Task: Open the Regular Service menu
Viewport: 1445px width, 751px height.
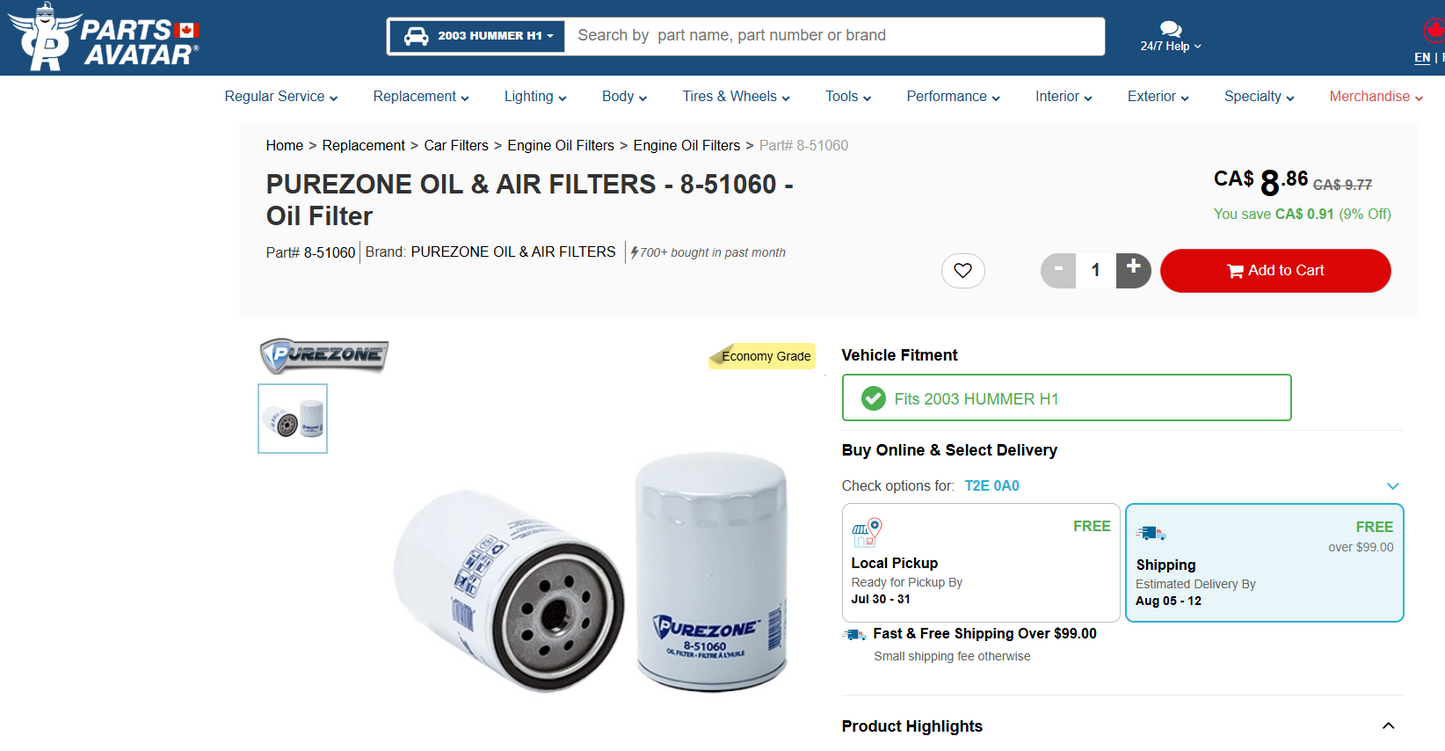Action: pyautogui.click(x=281, y=97)
